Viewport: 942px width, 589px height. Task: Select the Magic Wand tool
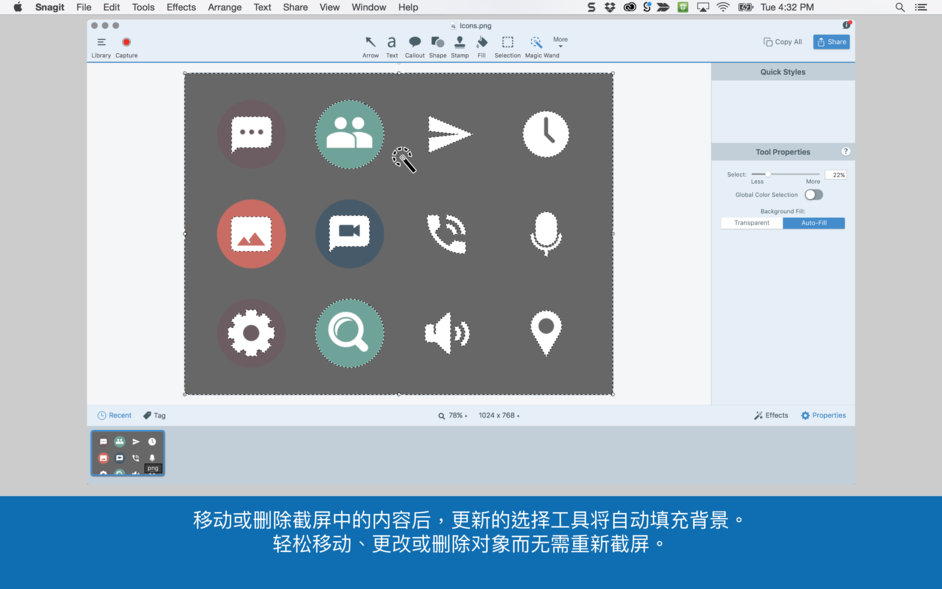pos(542,47)
